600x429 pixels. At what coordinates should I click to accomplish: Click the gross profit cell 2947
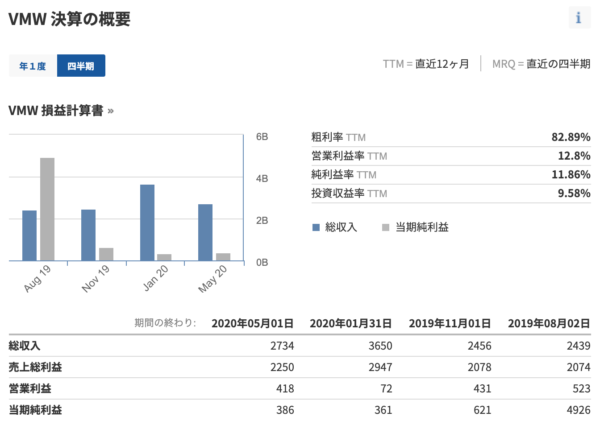380,367
